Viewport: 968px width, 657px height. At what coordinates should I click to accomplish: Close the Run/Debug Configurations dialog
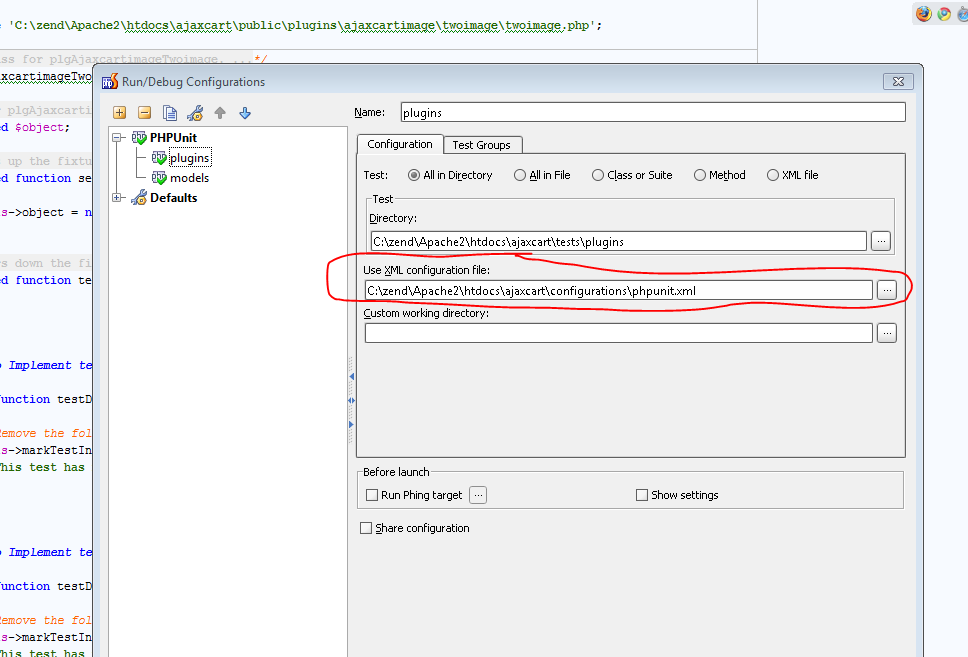[x=898, y=82]
